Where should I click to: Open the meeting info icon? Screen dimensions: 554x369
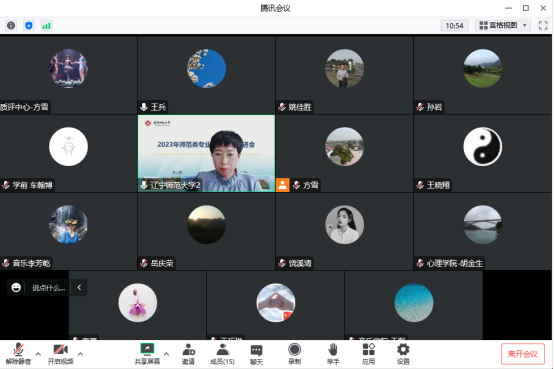coord(11,25)
